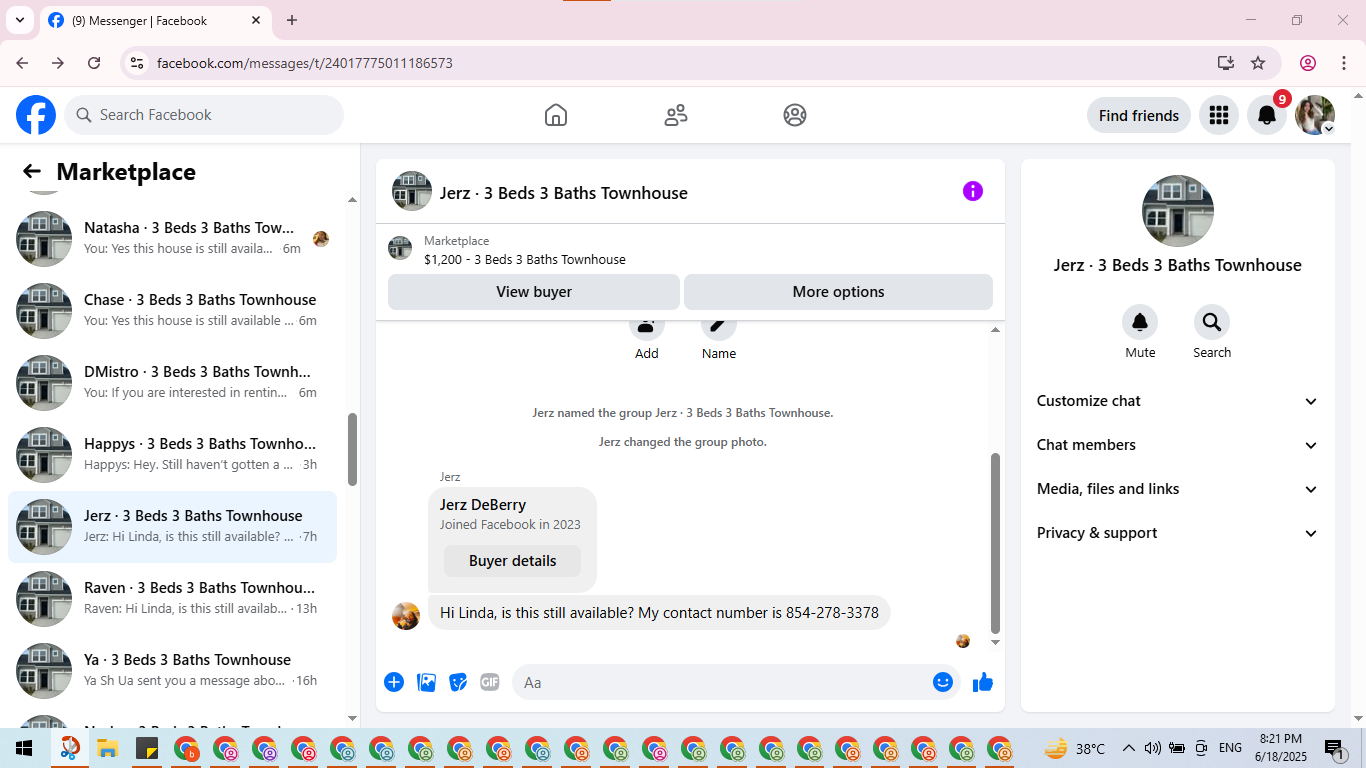The height and width of the screenshot is (768, 1366).
Task: Click the Facebook logo icon
Action: (36, 115)
